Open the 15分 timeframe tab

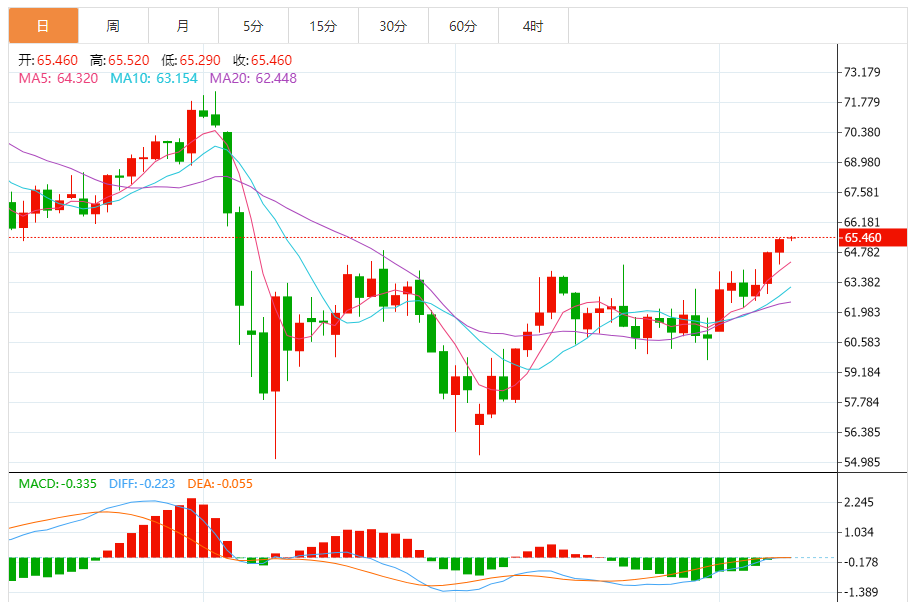[323, 26]
